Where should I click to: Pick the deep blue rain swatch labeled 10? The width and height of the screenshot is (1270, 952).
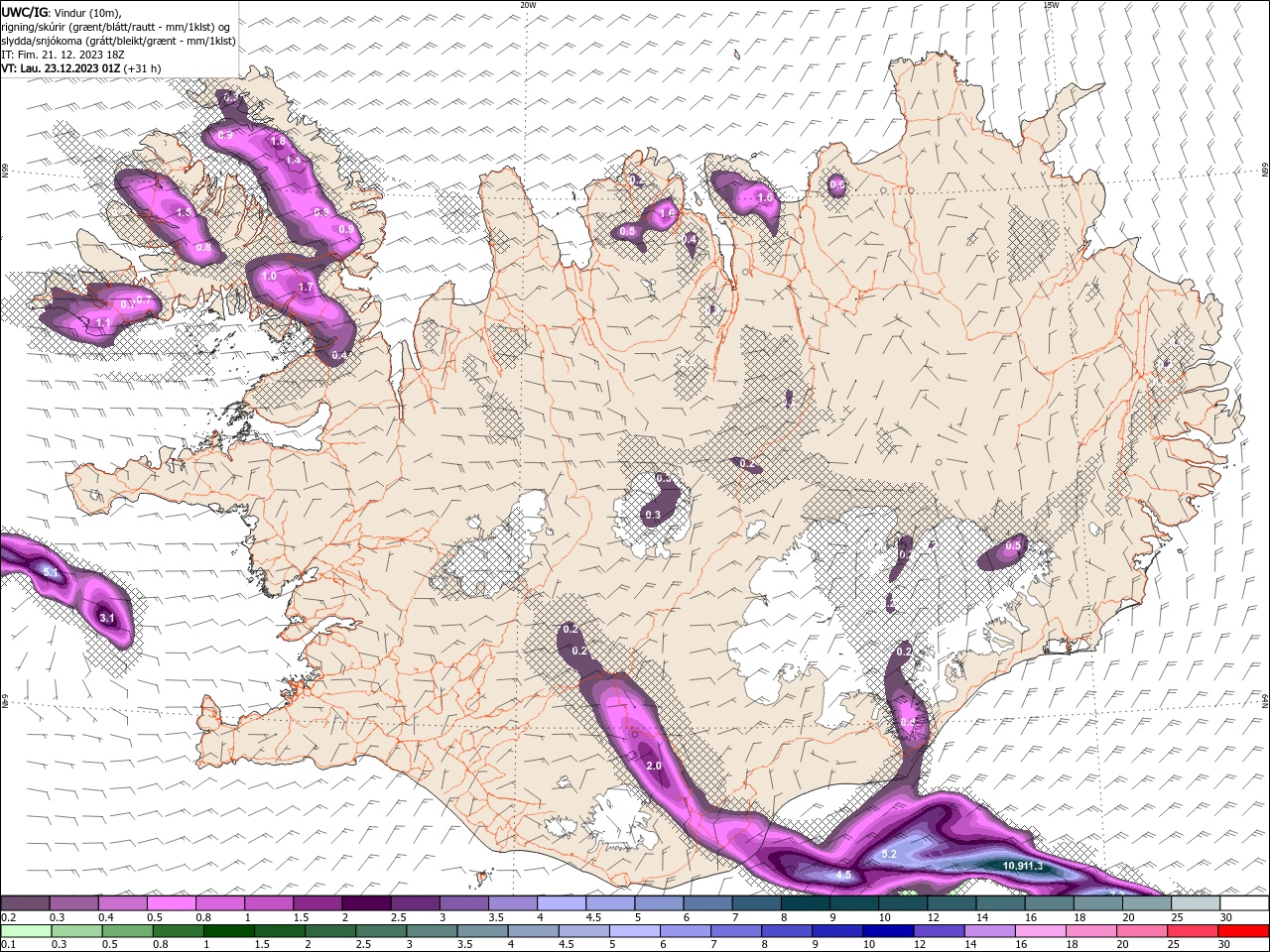[886, 930]
